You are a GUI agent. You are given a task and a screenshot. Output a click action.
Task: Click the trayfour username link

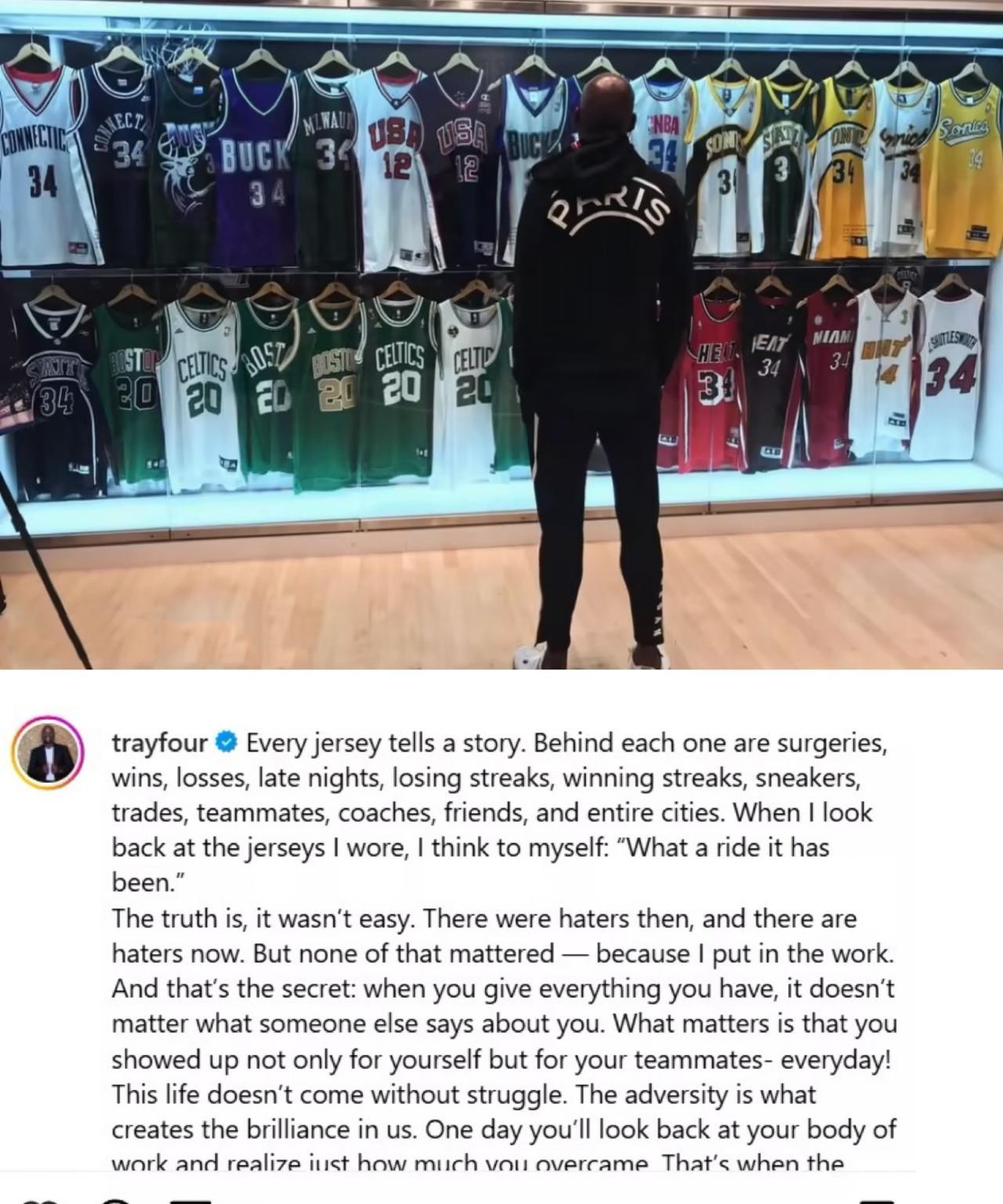tap(159, 742)
